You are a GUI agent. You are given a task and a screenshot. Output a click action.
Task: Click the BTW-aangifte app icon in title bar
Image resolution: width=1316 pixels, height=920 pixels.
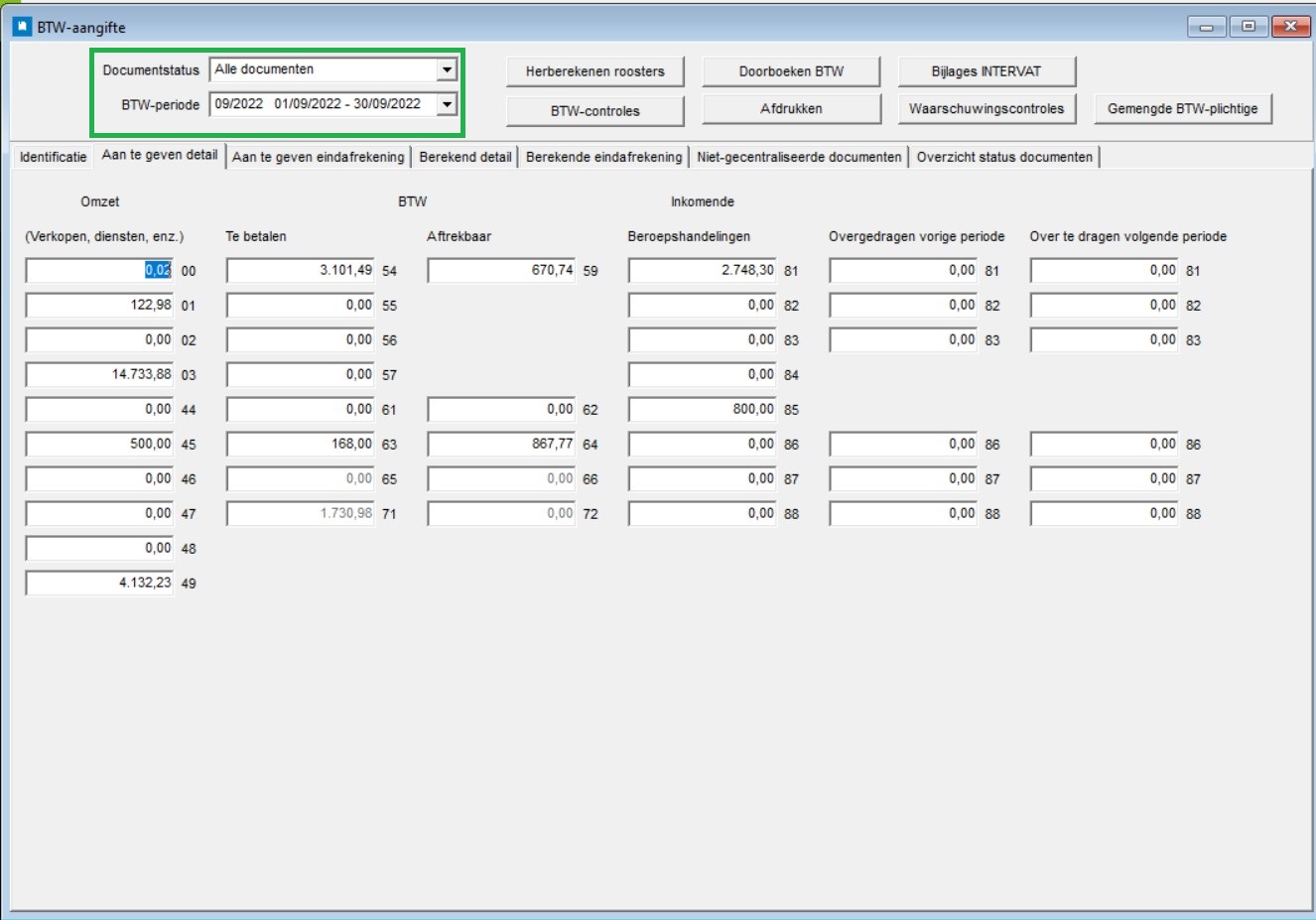[22, 27]
